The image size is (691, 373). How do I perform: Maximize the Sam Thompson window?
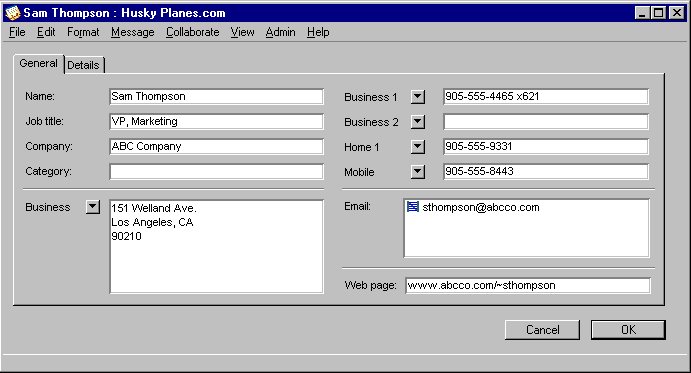tap(659, 13)
